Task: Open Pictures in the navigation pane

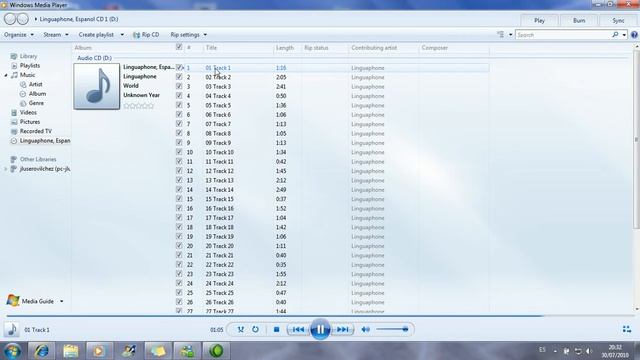Action: [30, 122]
